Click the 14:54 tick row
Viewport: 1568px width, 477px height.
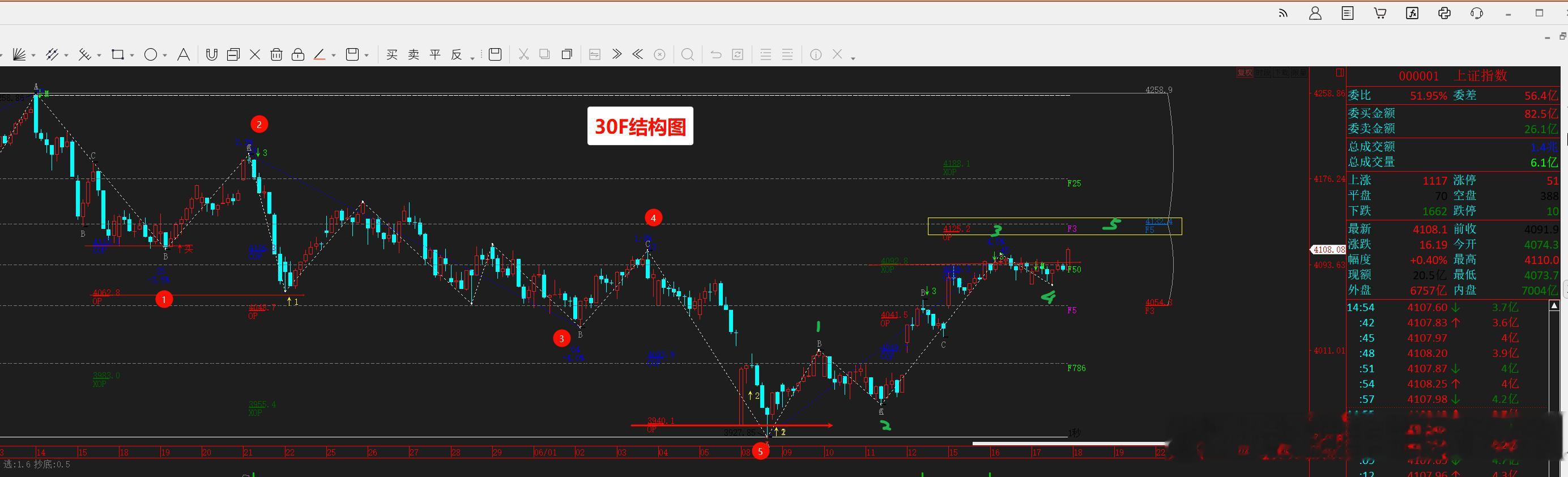1447,308
